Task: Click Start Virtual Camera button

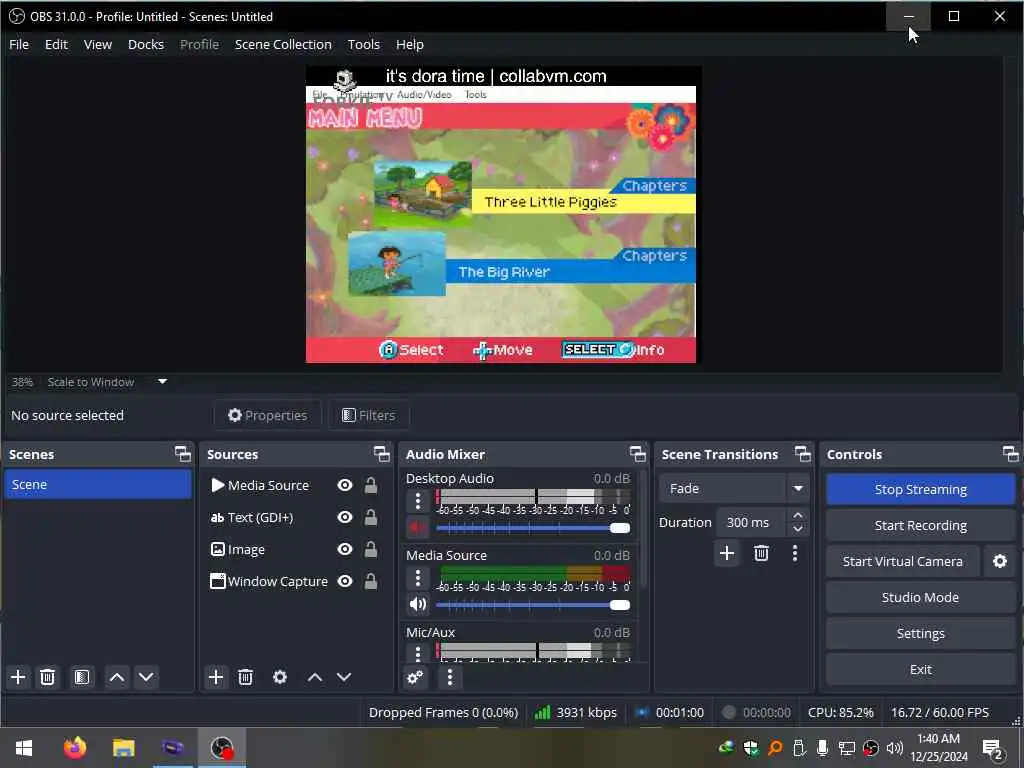Action: [x=903, y=562]
